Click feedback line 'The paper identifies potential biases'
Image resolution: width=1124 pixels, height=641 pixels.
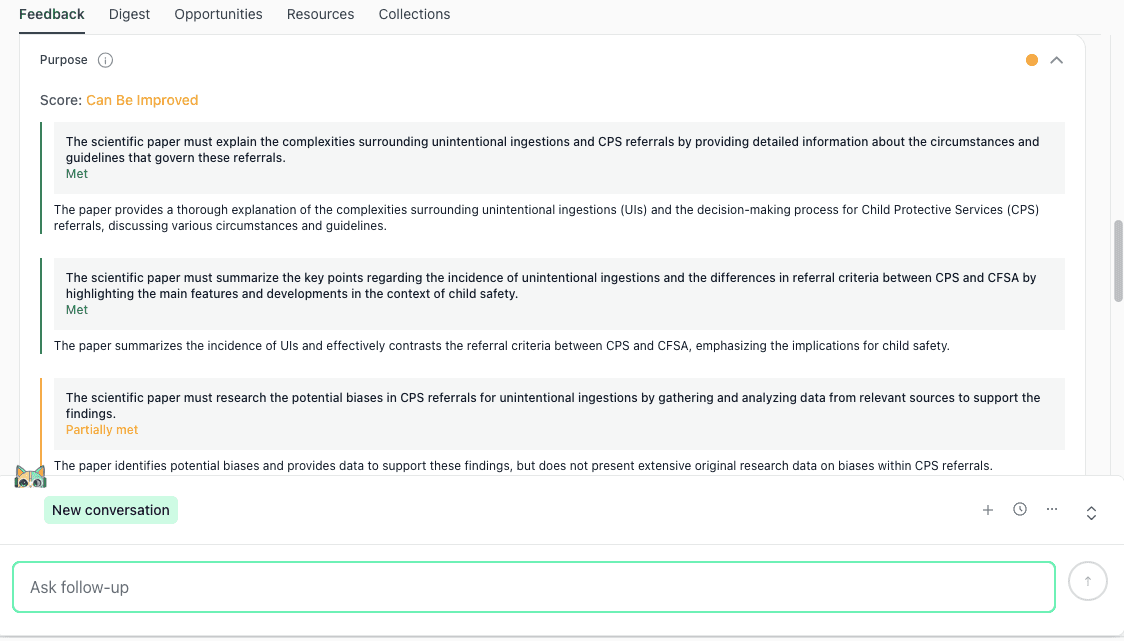[523, 466]
